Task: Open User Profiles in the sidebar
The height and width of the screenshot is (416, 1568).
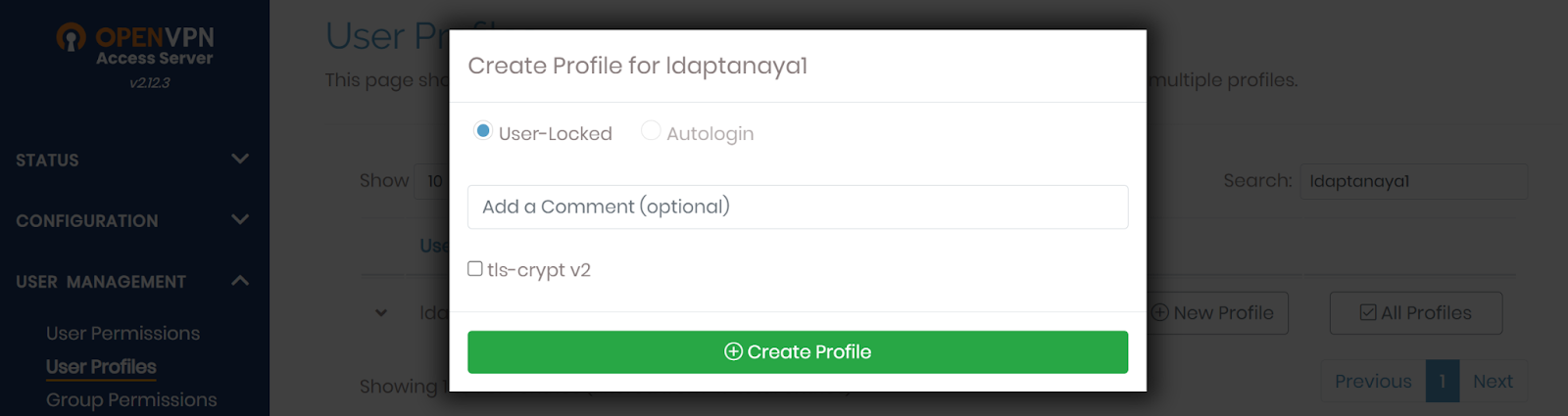Action: tap(101, 367)
